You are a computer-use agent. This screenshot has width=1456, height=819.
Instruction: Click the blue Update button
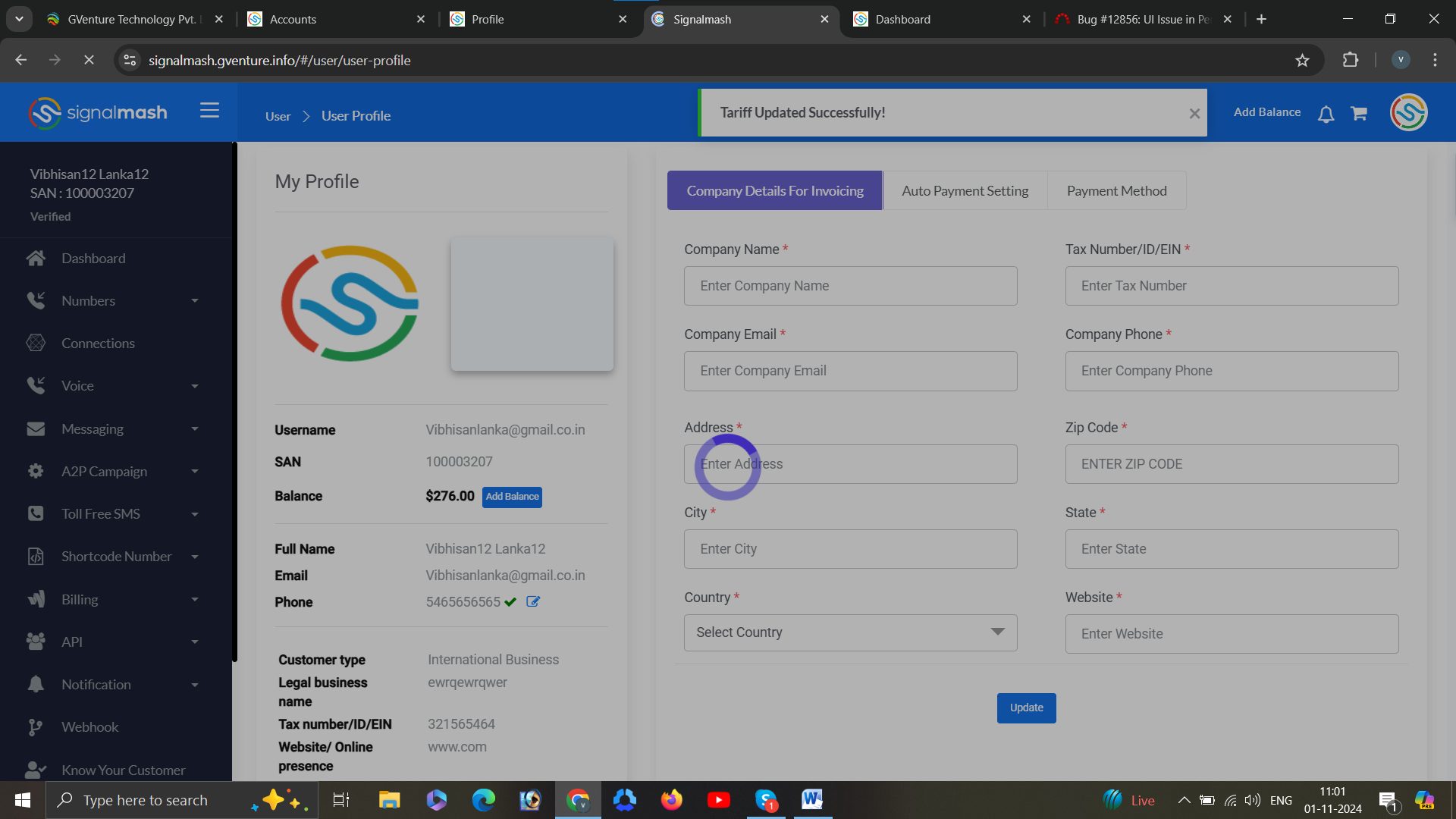point(1026,708)
